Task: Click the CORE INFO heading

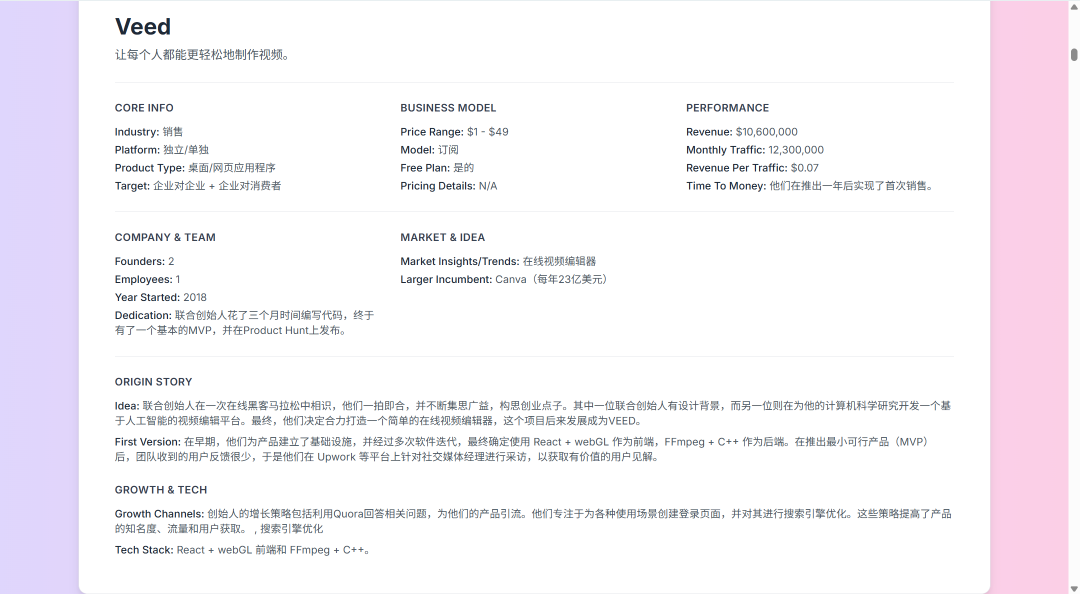Action: coord(144,108)
